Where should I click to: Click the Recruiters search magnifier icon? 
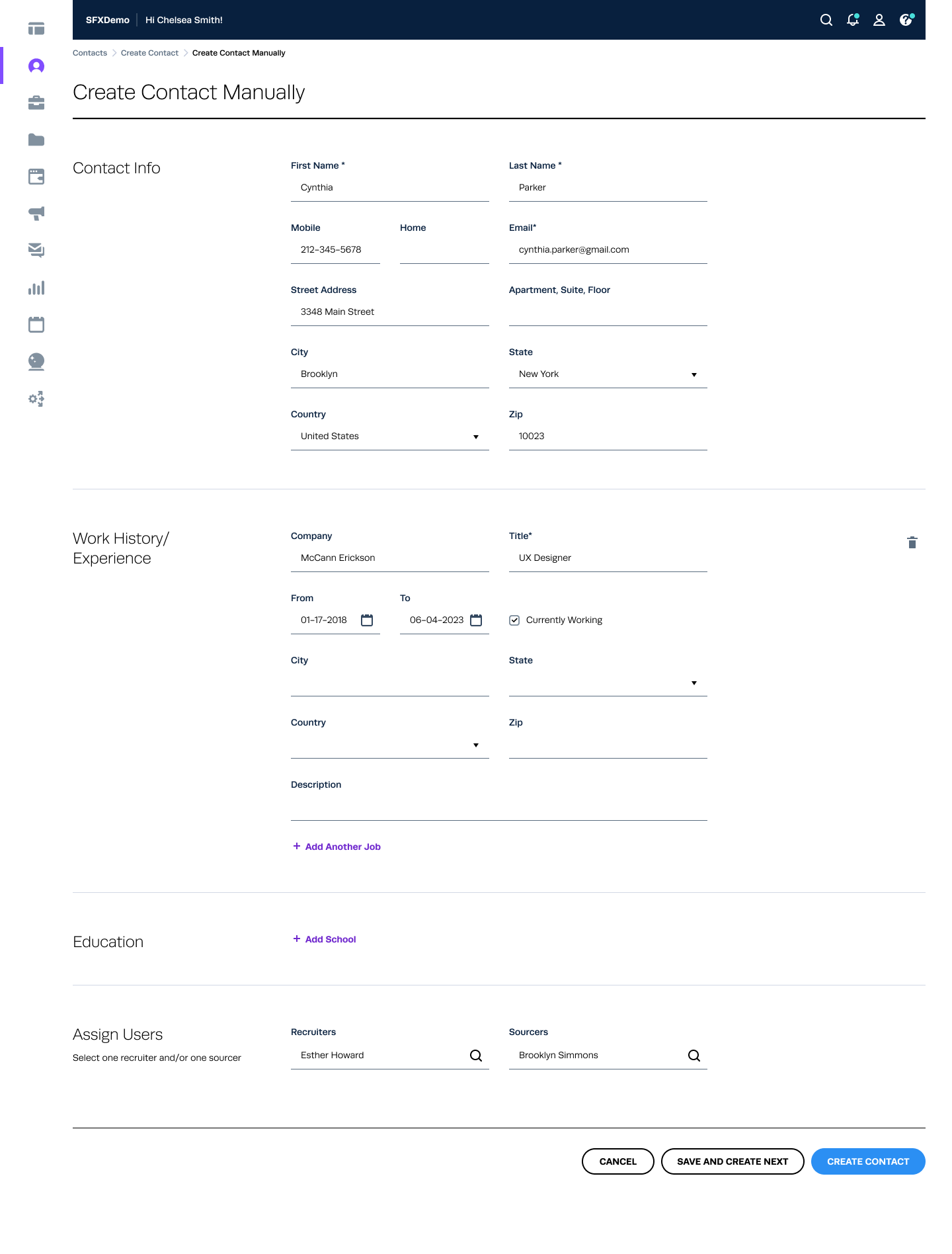click(475, 1055)
